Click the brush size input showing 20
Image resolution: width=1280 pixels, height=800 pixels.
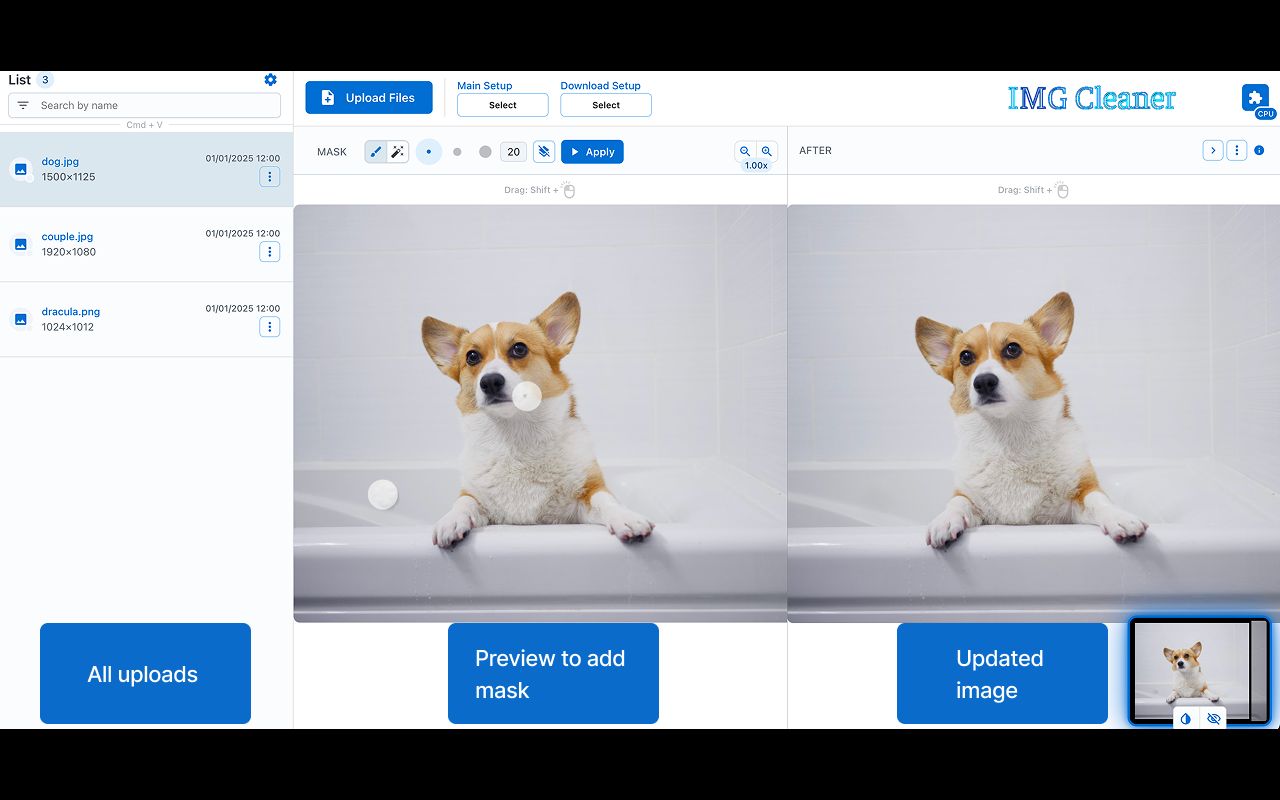(x=513, y=151)
